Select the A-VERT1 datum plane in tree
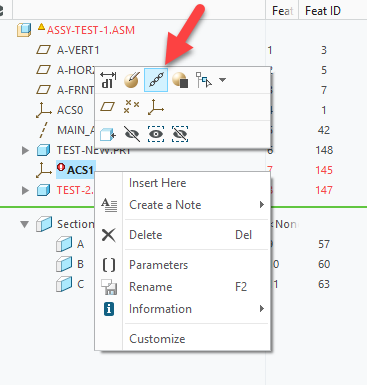The height and width of the screenshot is (385, 367). click(x=78, y=50)
